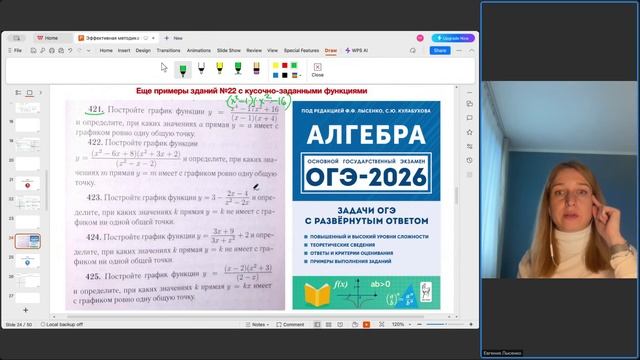Select the purple-tipped pen tool
The image size is (640, 360).
coord(256,68)
